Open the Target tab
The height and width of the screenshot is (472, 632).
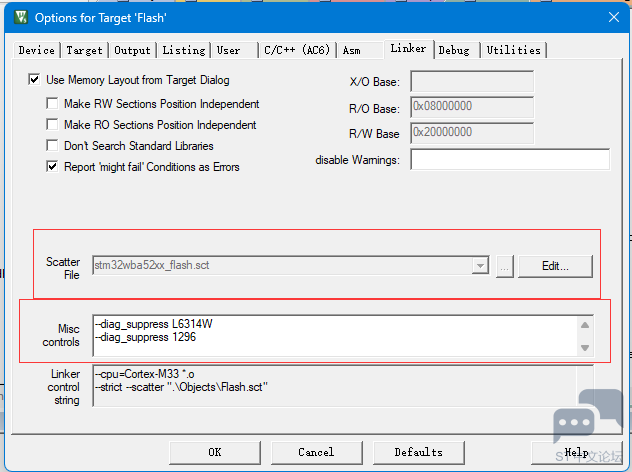84,50
